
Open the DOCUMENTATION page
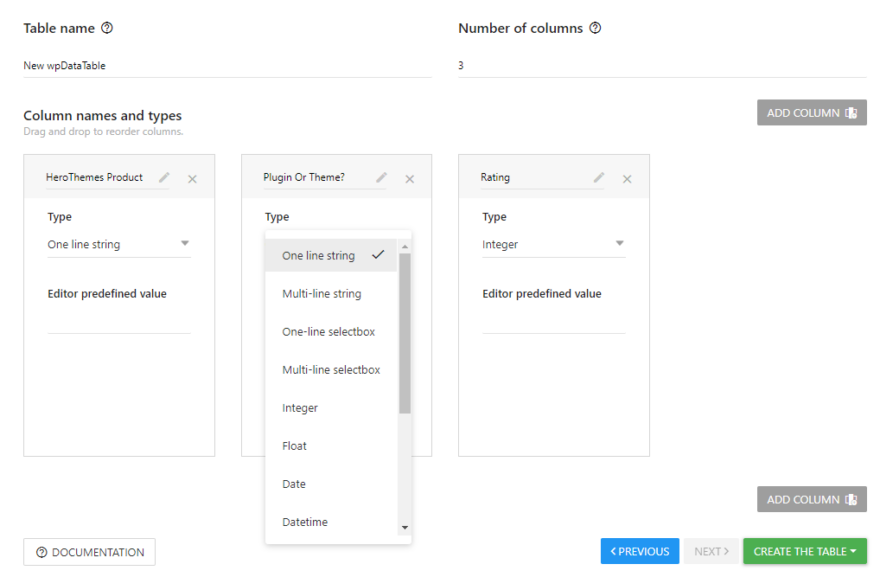click(x=89, y=551)
